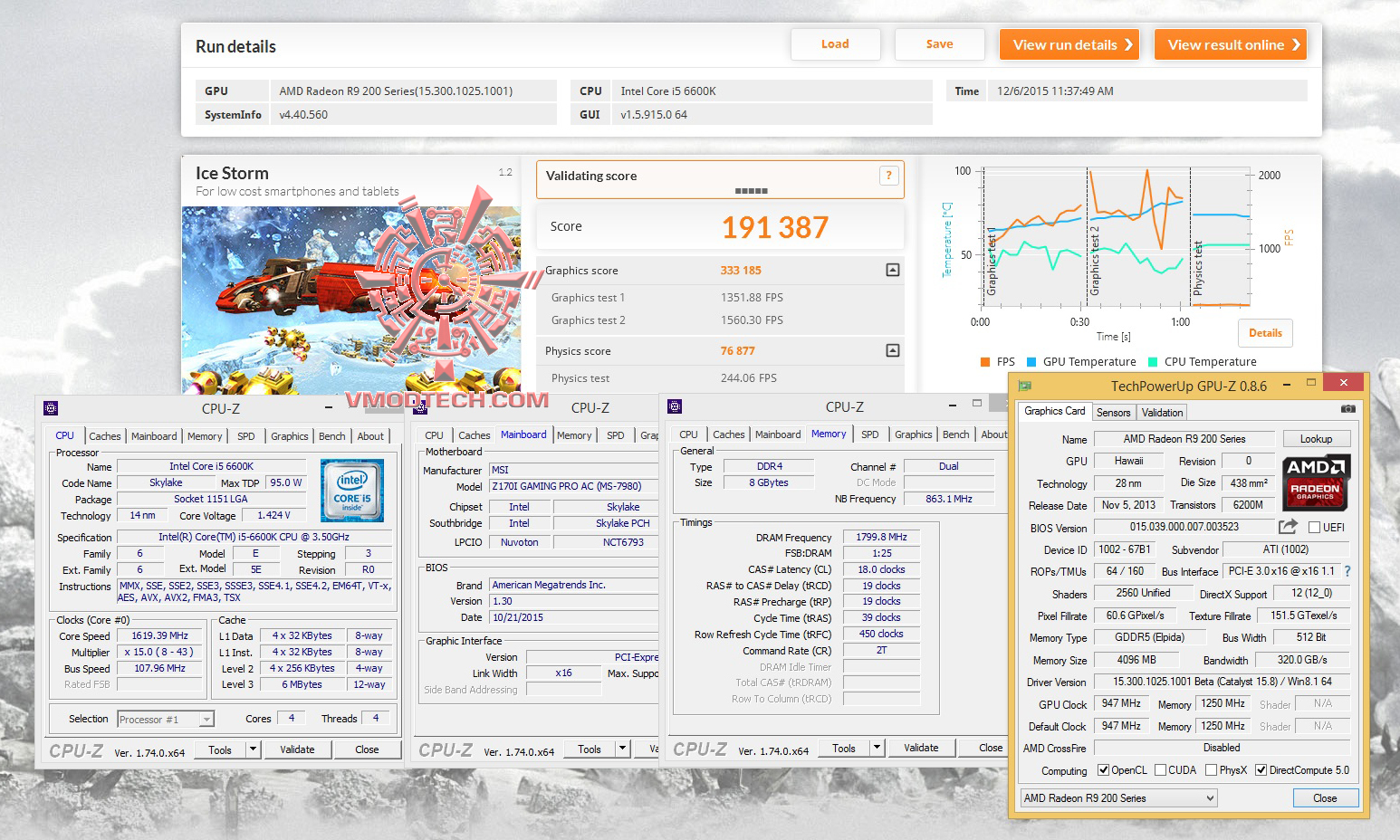Click the CPU-Z app icon in the Memory window
The image size is (1400, 840).
[x=674, y=407]
